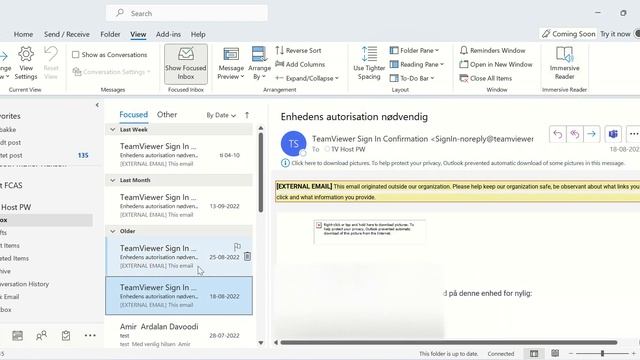This screenshot has height=360, width=640.
Task: Click the Reply All icon
Action: (x=575, y=134)
